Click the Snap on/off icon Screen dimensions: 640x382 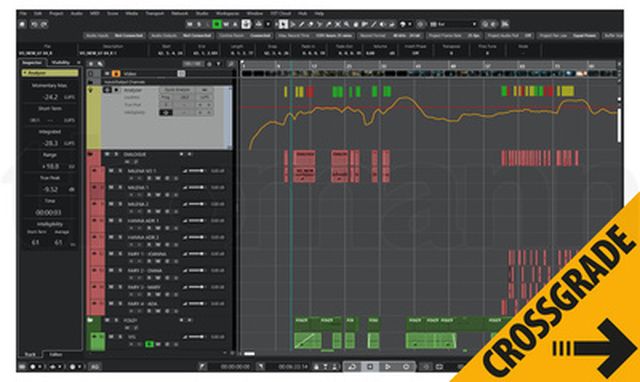click(420, 24)
